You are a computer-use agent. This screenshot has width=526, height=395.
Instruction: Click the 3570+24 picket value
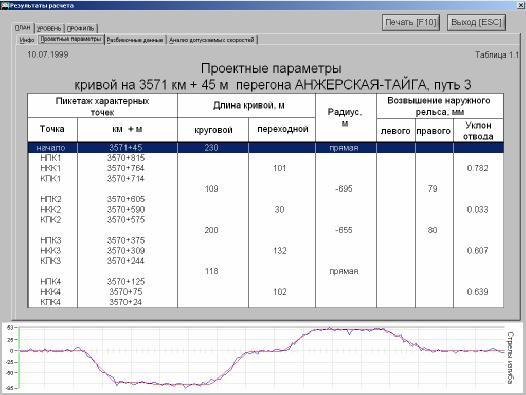coord(126,302)
